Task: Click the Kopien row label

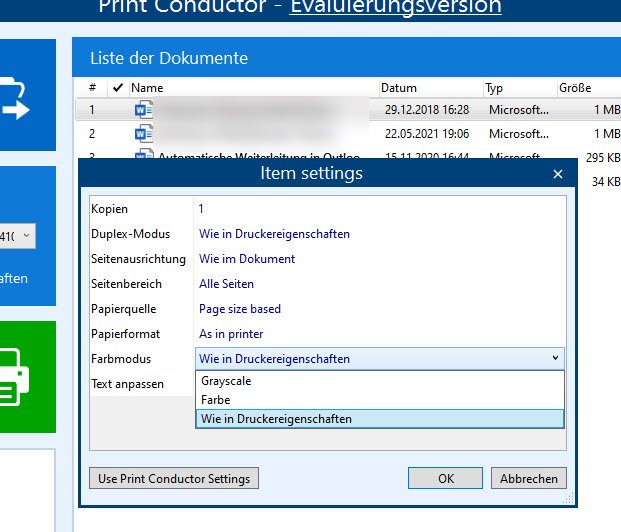Action: pyautogui.click(x=109, y=209)
